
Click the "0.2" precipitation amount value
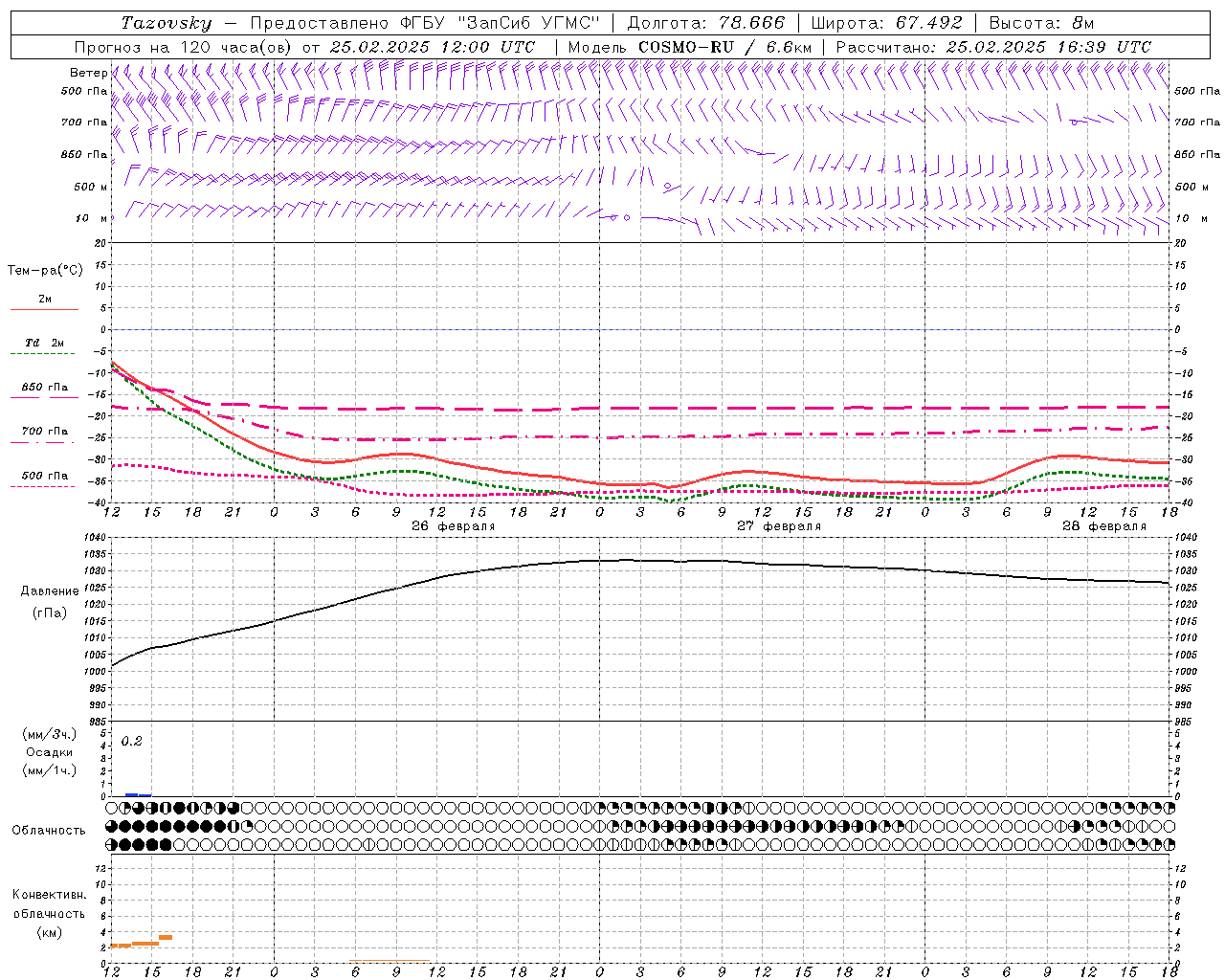coord(131,742)
